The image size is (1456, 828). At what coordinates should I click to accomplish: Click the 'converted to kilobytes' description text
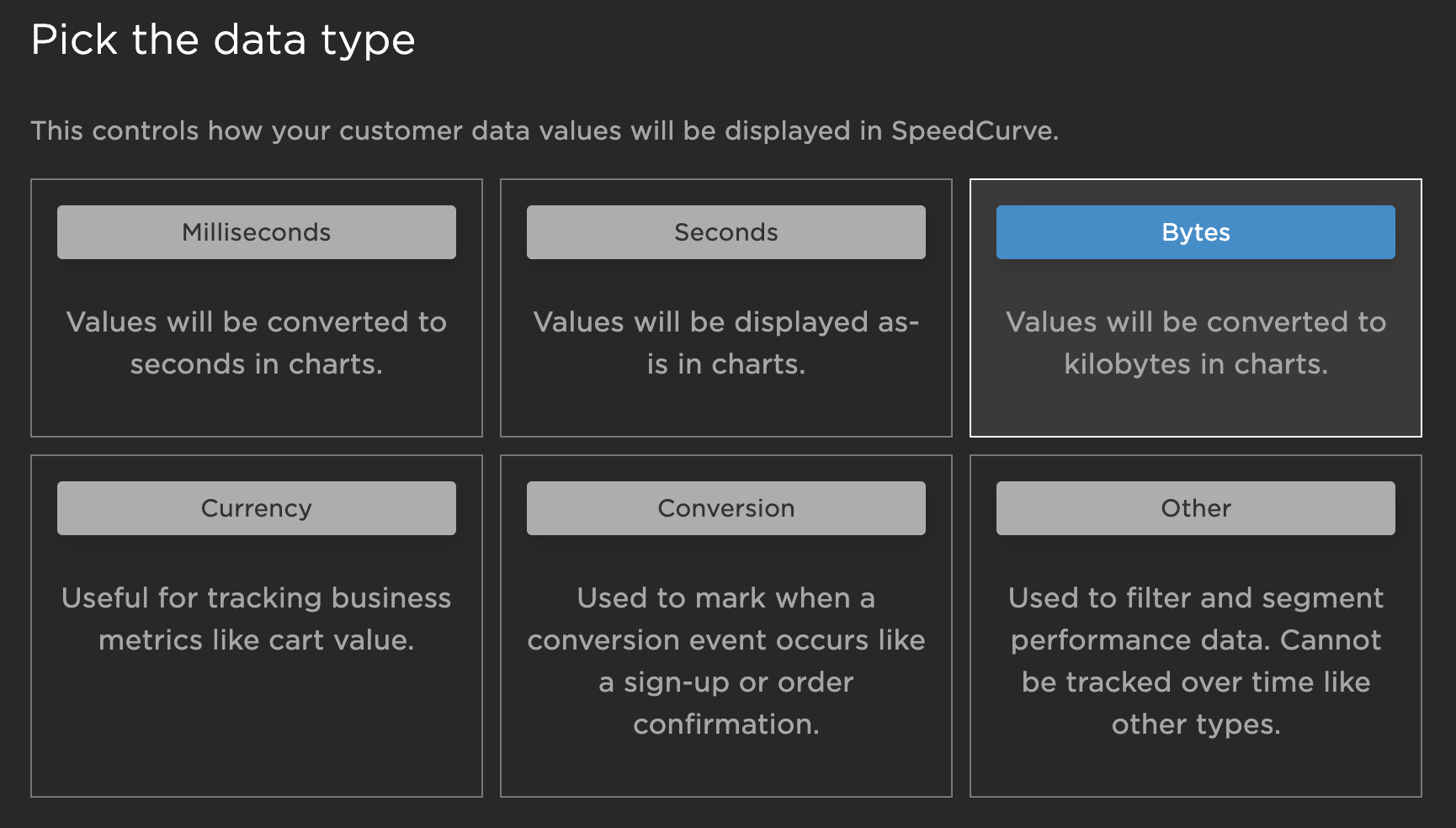(x=1195, y=343)
